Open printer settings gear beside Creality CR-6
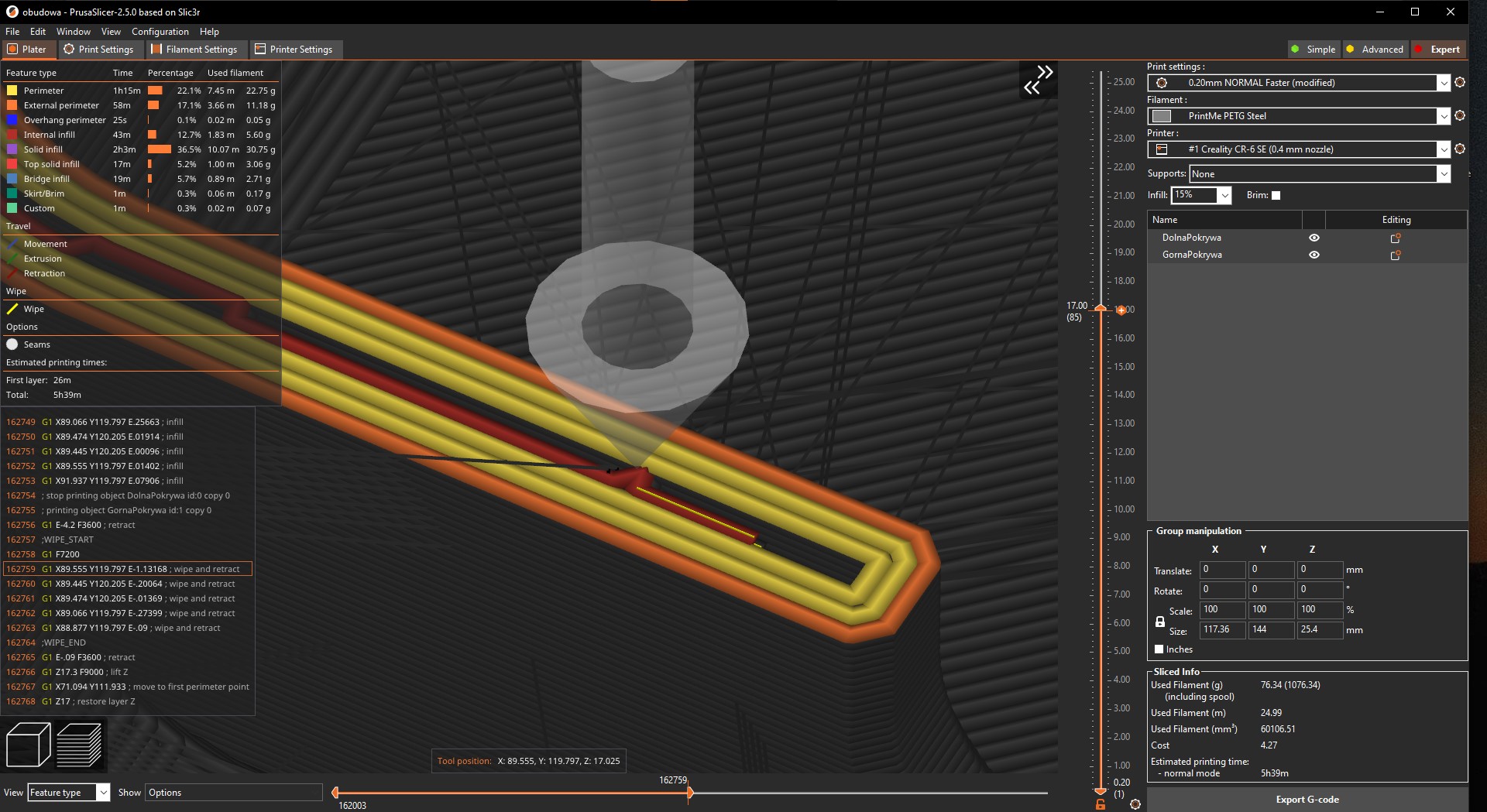The height and width of the screenshot is (812, 1487). tap(1460, 149)
